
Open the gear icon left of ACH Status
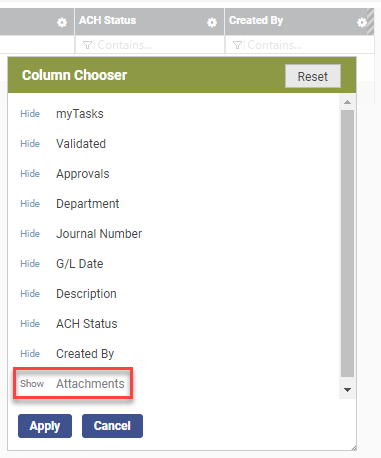coord(62,22)
